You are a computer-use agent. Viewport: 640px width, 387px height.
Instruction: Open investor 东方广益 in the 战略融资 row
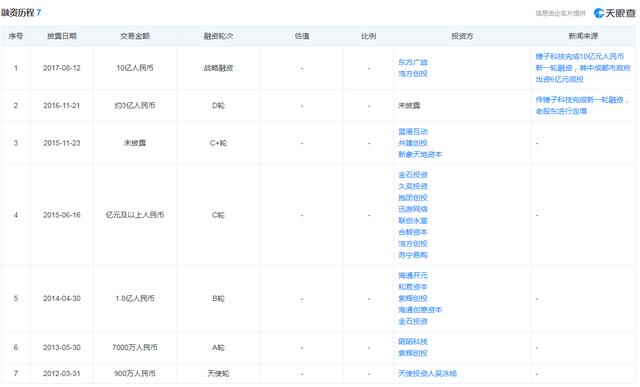[x=413, y=62]
